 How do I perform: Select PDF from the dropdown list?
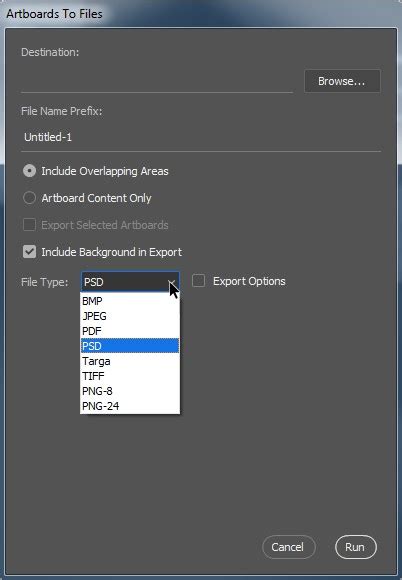click(130, 331)
